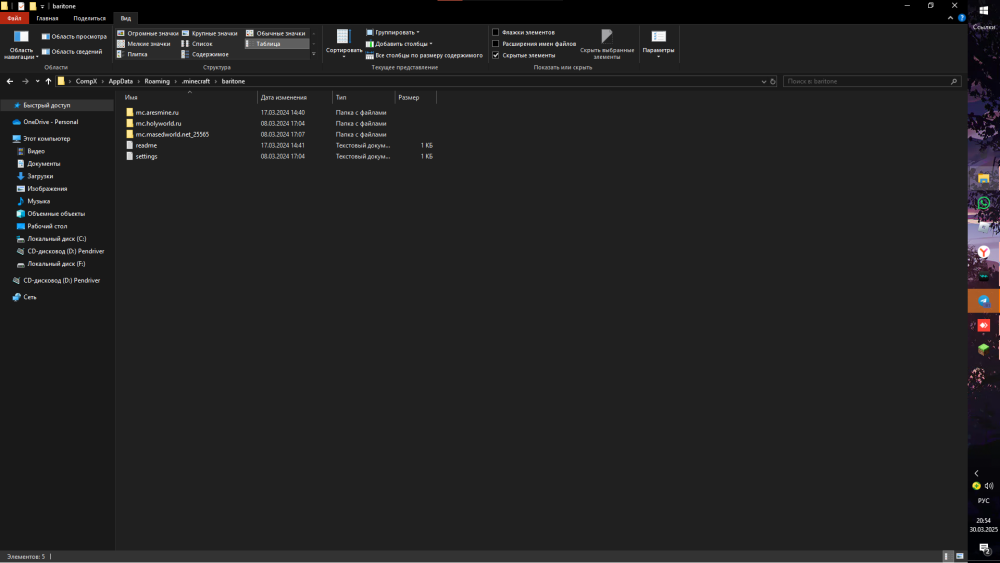Viewport: 1000px width, 563px height.
Task: Navigate to CompX in breadcrumb
Action: [86, 82]
